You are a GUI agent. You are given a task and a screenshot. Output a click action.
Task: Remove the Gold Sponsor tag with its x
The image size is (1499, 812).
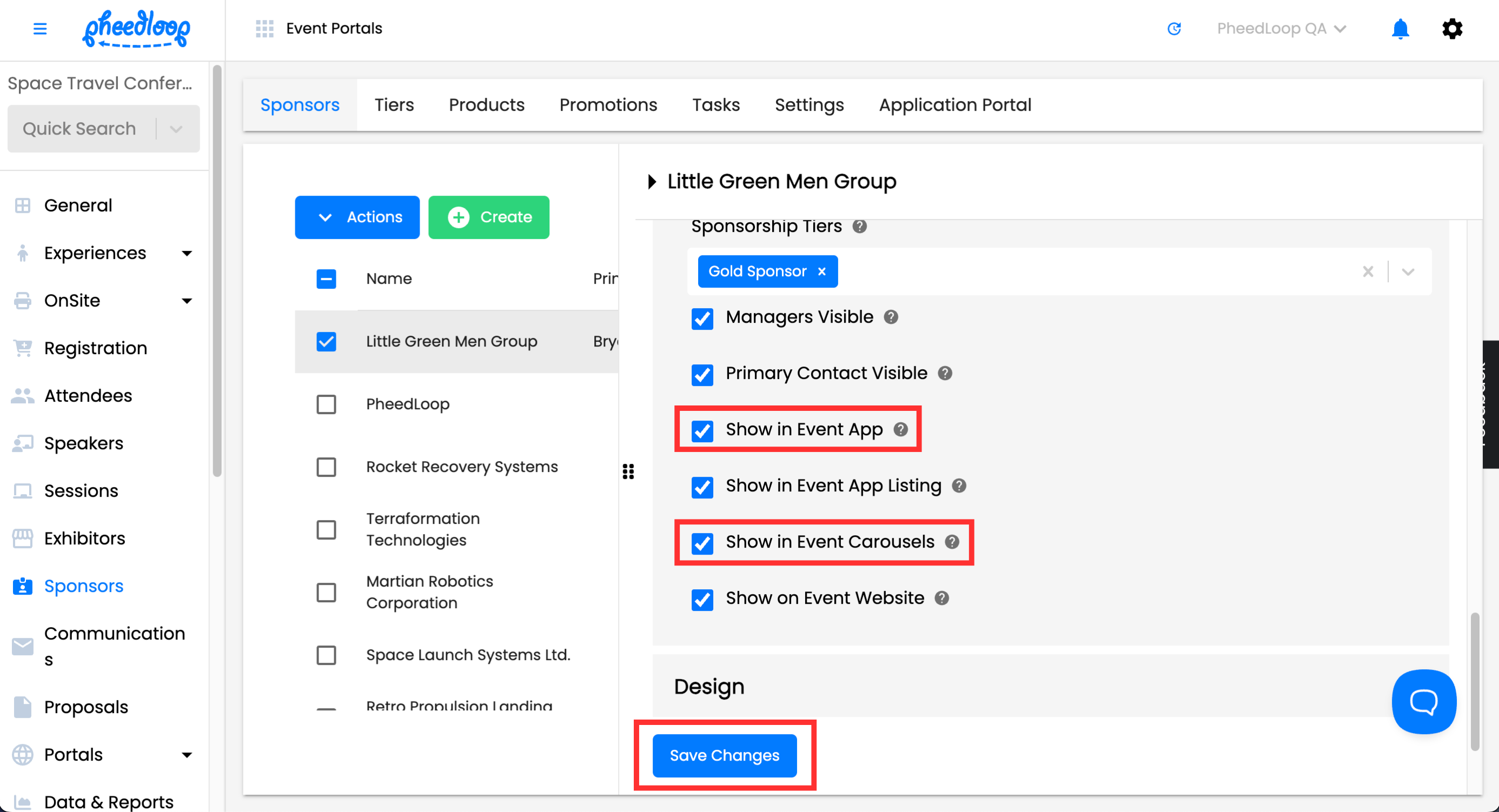pyautogui.click(x=821, y=271)
